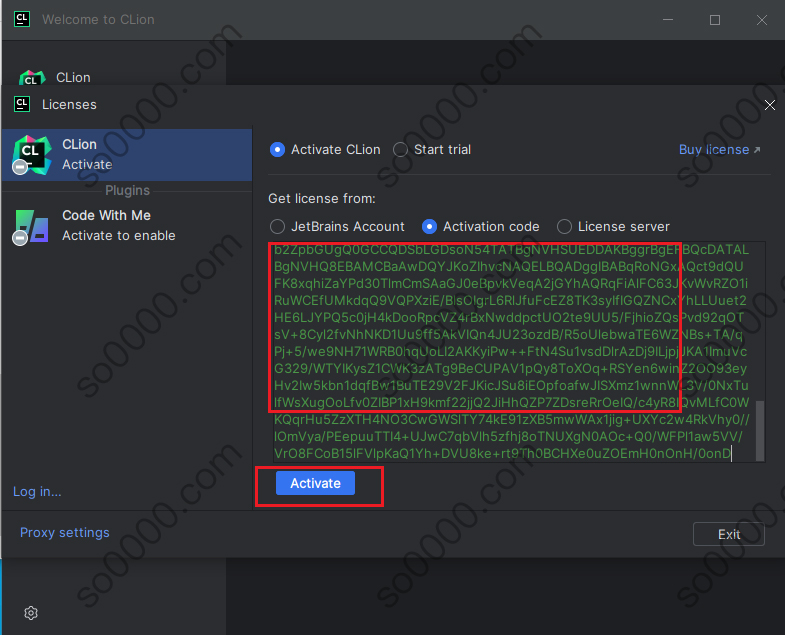Click the Plugins section header
The width and height of the screenshot is (785, 635).
[127, 190]
